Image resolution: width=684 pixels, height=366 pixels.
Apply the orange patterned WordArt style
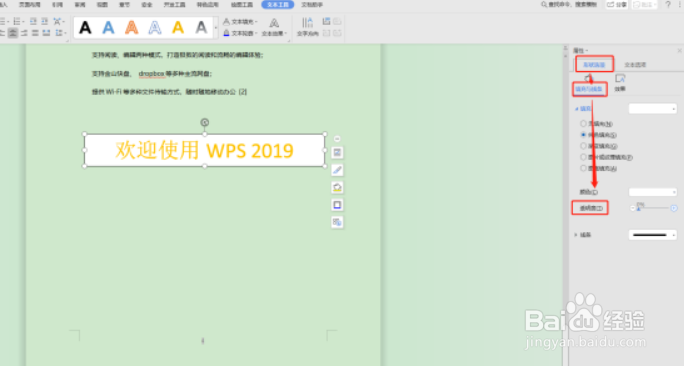point(131,28)
